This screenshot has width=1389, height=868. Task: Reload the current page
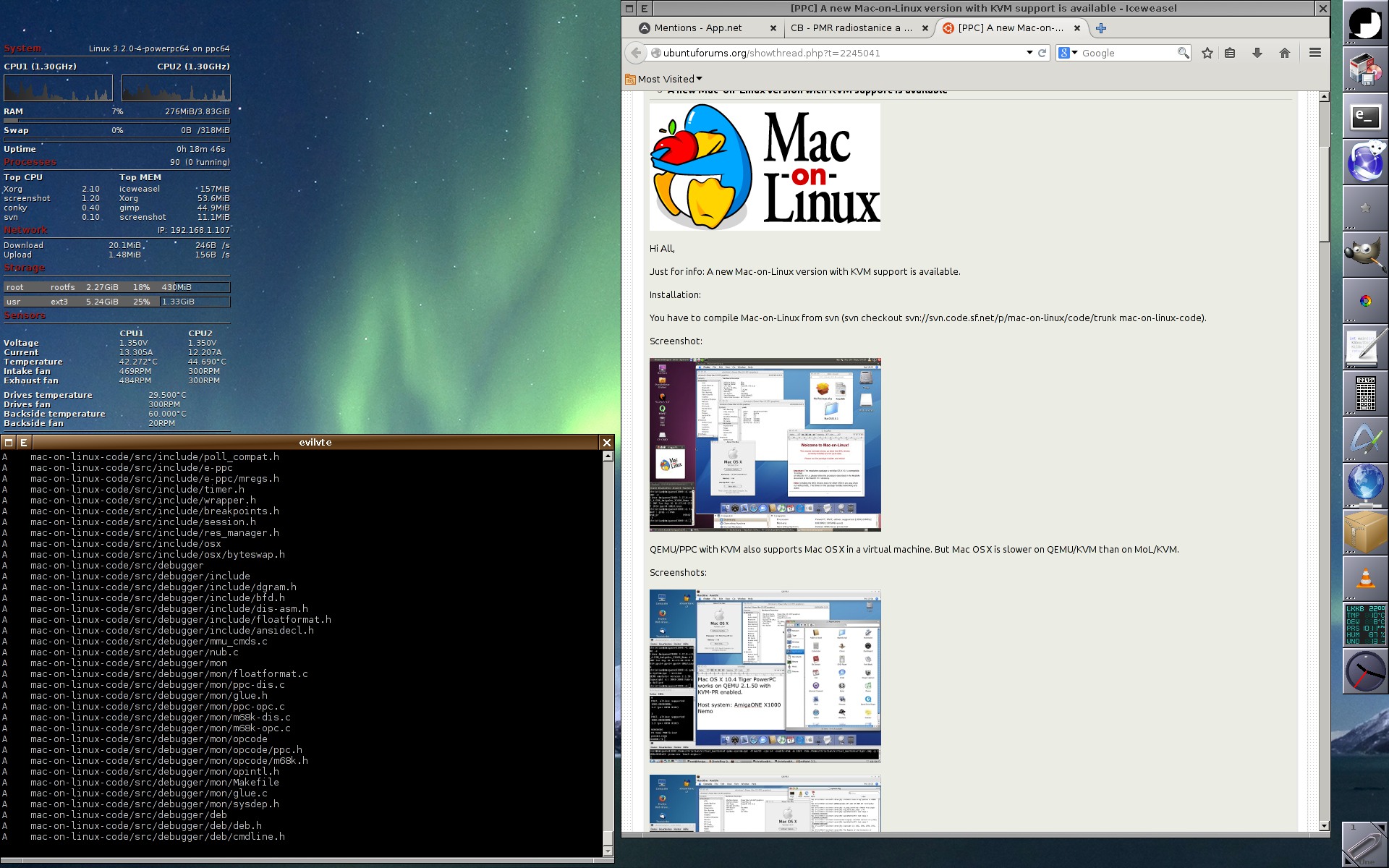point(1042,53)
